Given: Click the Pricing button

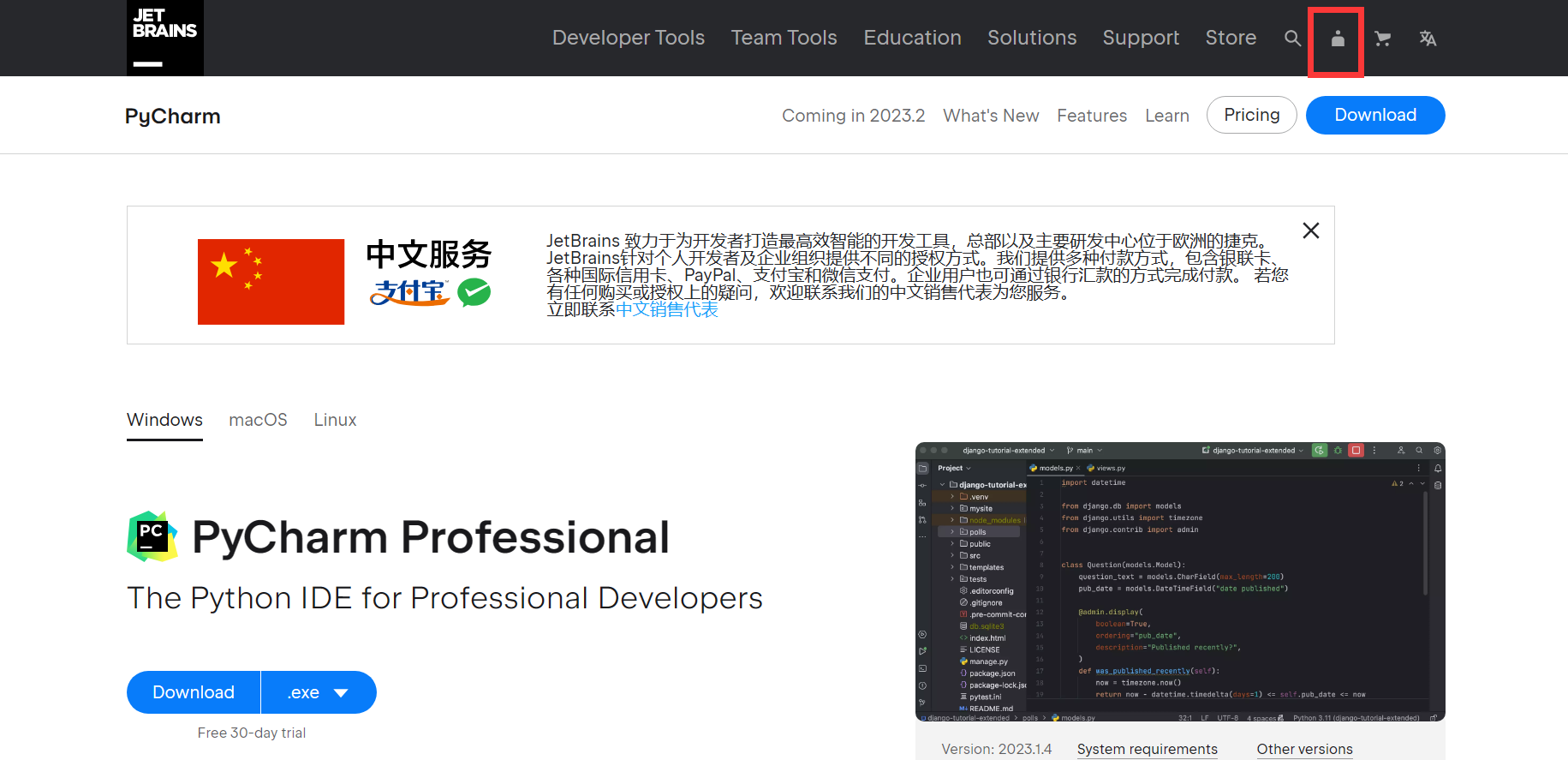Looking at the screenshot, I should tap(1251, 115).
